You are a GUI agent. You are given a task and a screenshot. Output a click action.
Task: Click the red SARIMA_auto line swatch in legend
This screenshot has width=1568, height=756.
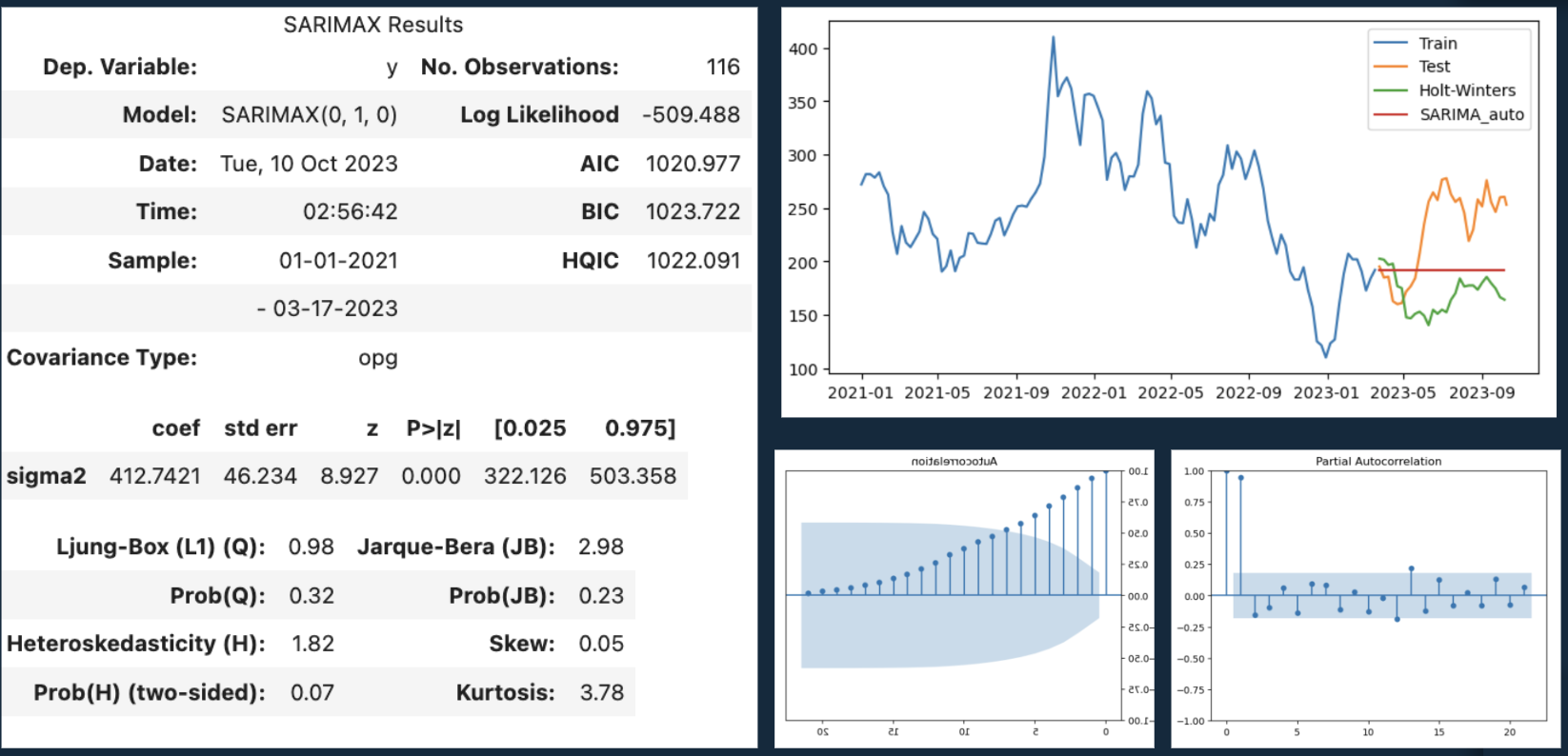(x=1390, y=114)
